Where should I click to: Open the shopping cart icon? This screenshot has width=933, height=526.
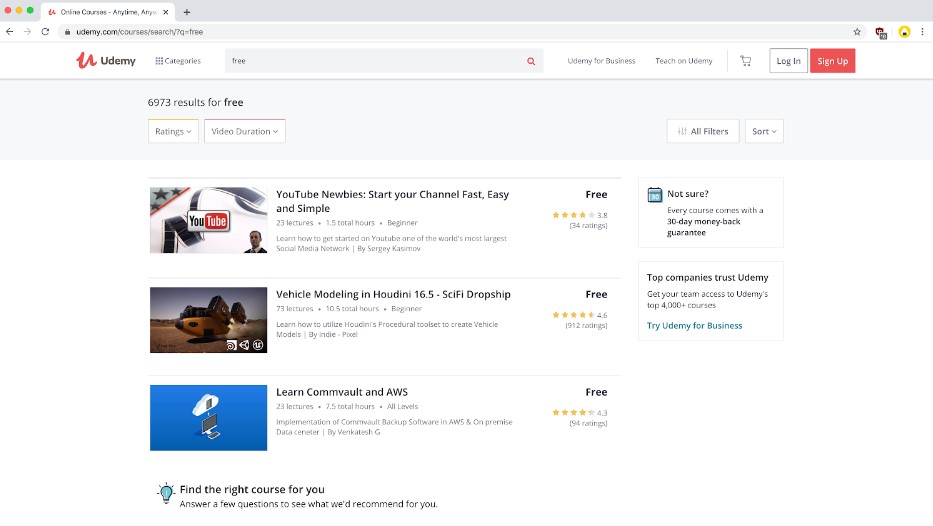coord(746,61)
